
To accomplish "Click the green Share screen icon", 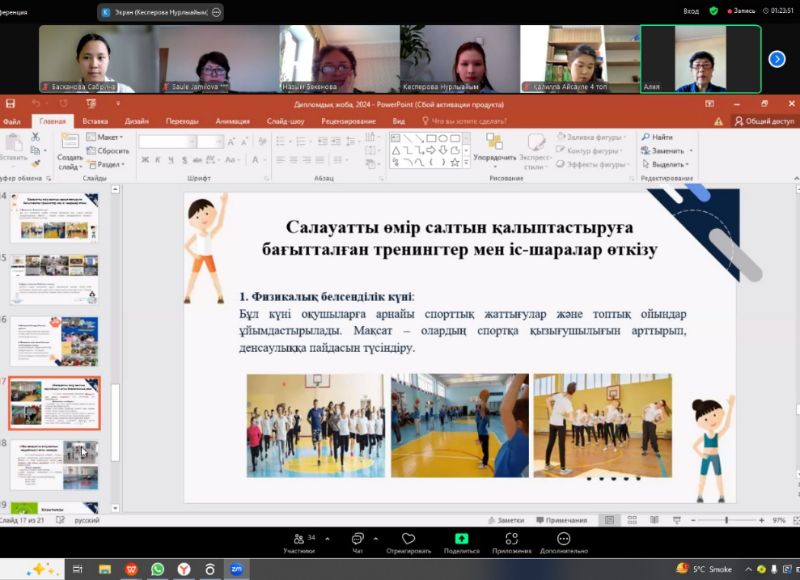I will pyautogui.click(x=461, y=540).
